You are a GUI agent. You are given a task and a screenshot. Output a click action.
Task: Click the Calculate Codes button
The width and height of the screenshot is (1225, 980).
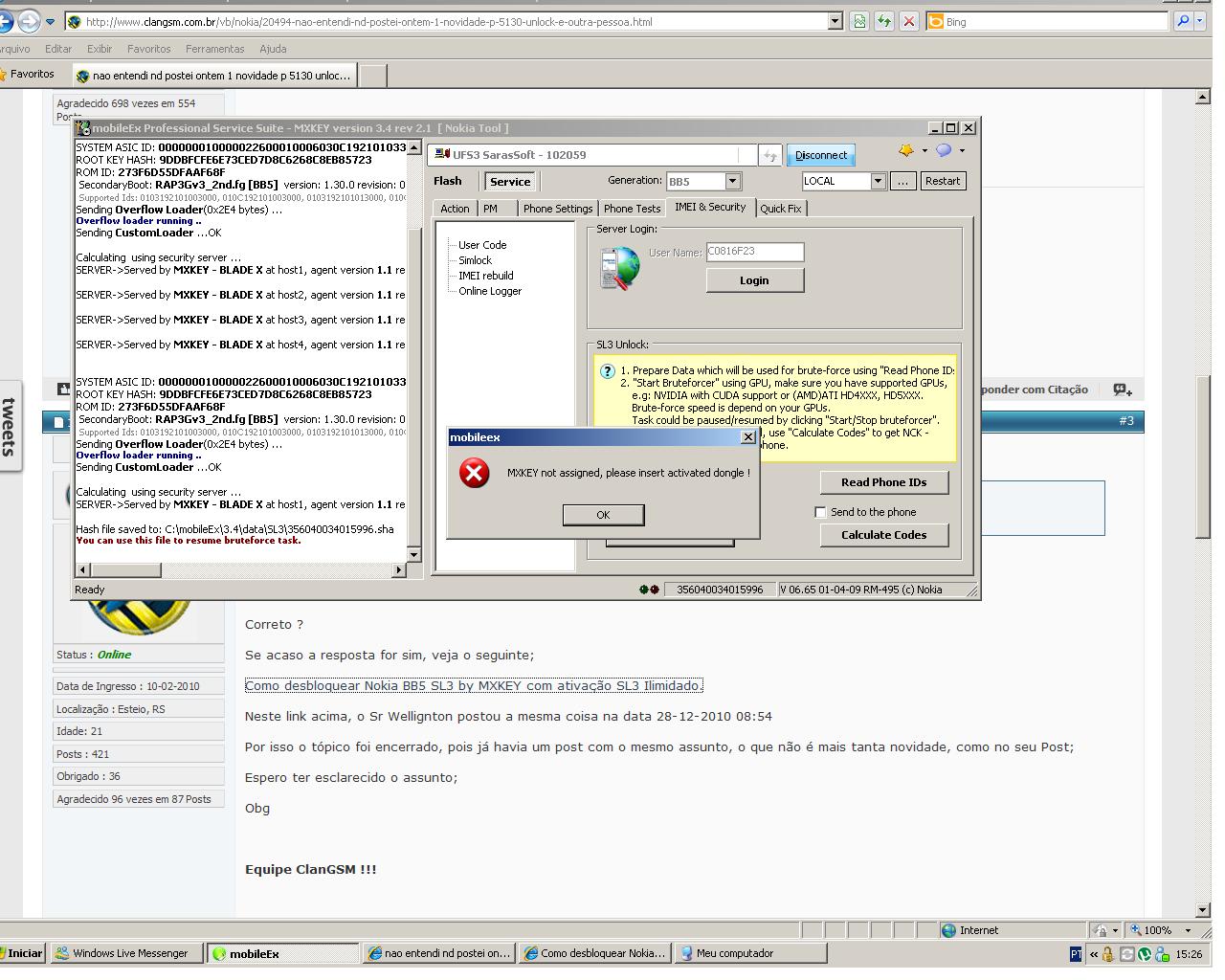click(x=883, y=535)
